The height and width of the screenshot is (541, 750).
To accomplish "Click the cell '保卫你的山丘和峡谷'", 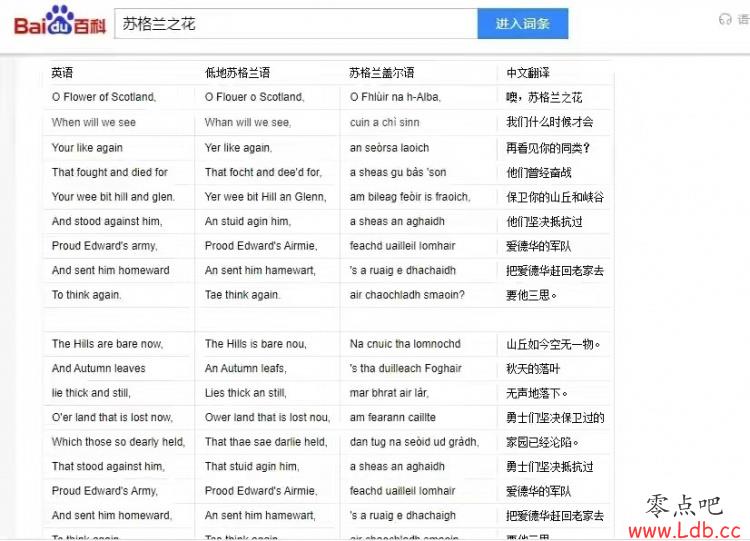I will [x=555, y=197].
